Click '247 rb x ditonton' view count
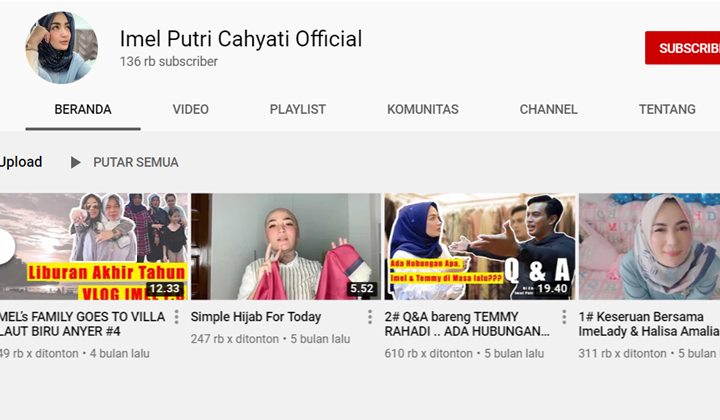 pos(235,339)
